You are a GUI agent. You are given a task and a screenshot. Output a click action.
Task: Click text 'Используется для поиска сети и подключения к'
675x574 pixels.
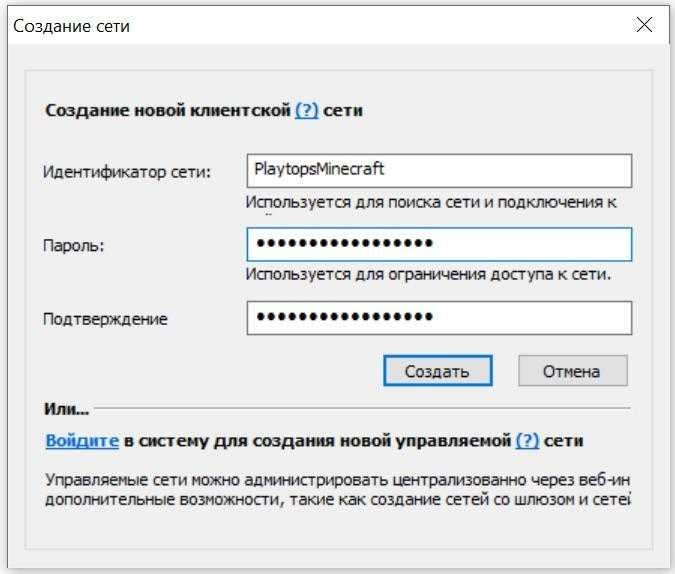point(431,202)
